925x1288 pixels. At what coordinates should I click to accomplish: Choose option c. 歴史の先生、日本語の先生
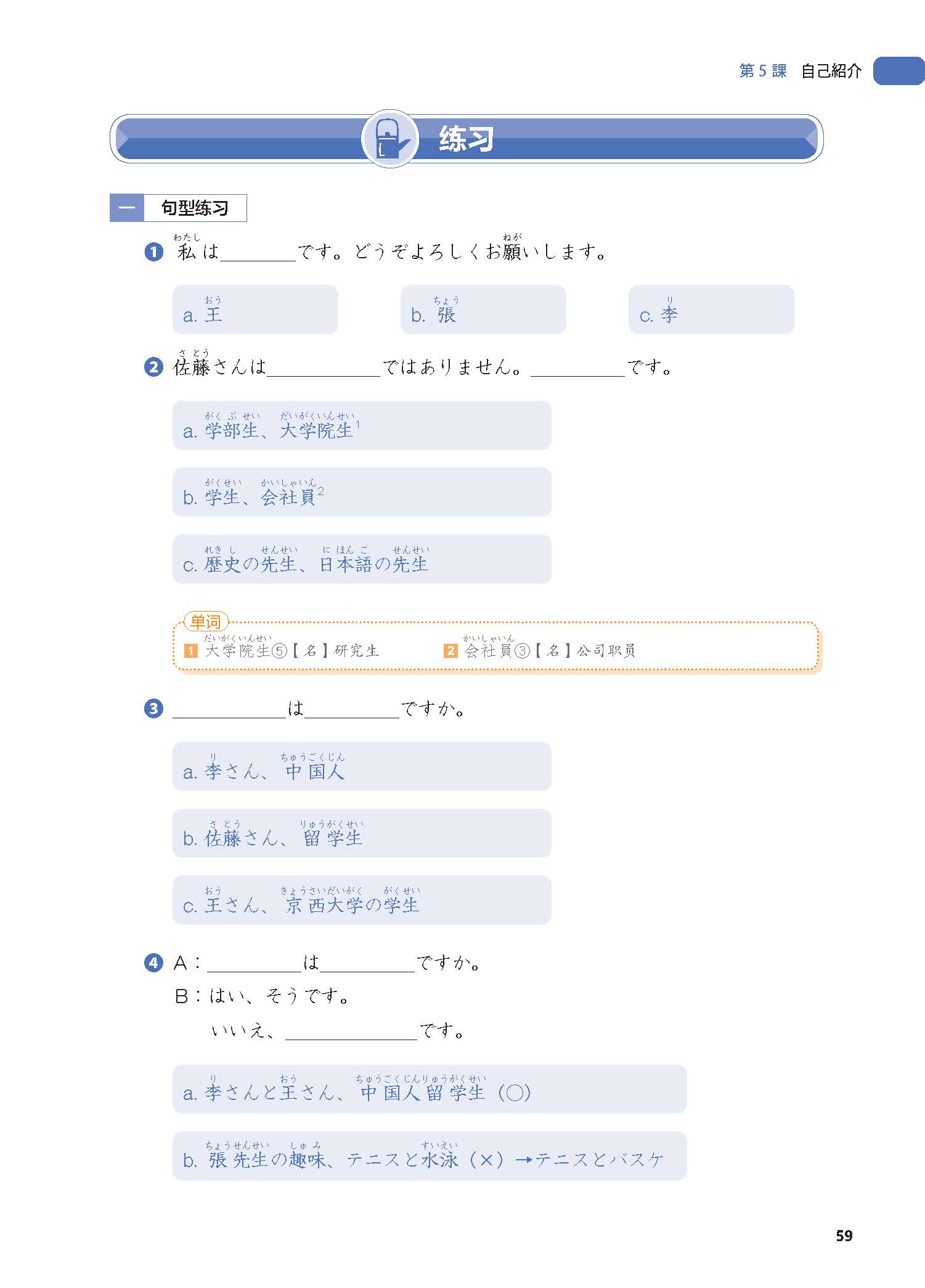pyautogui.click(x=362, y=559)
